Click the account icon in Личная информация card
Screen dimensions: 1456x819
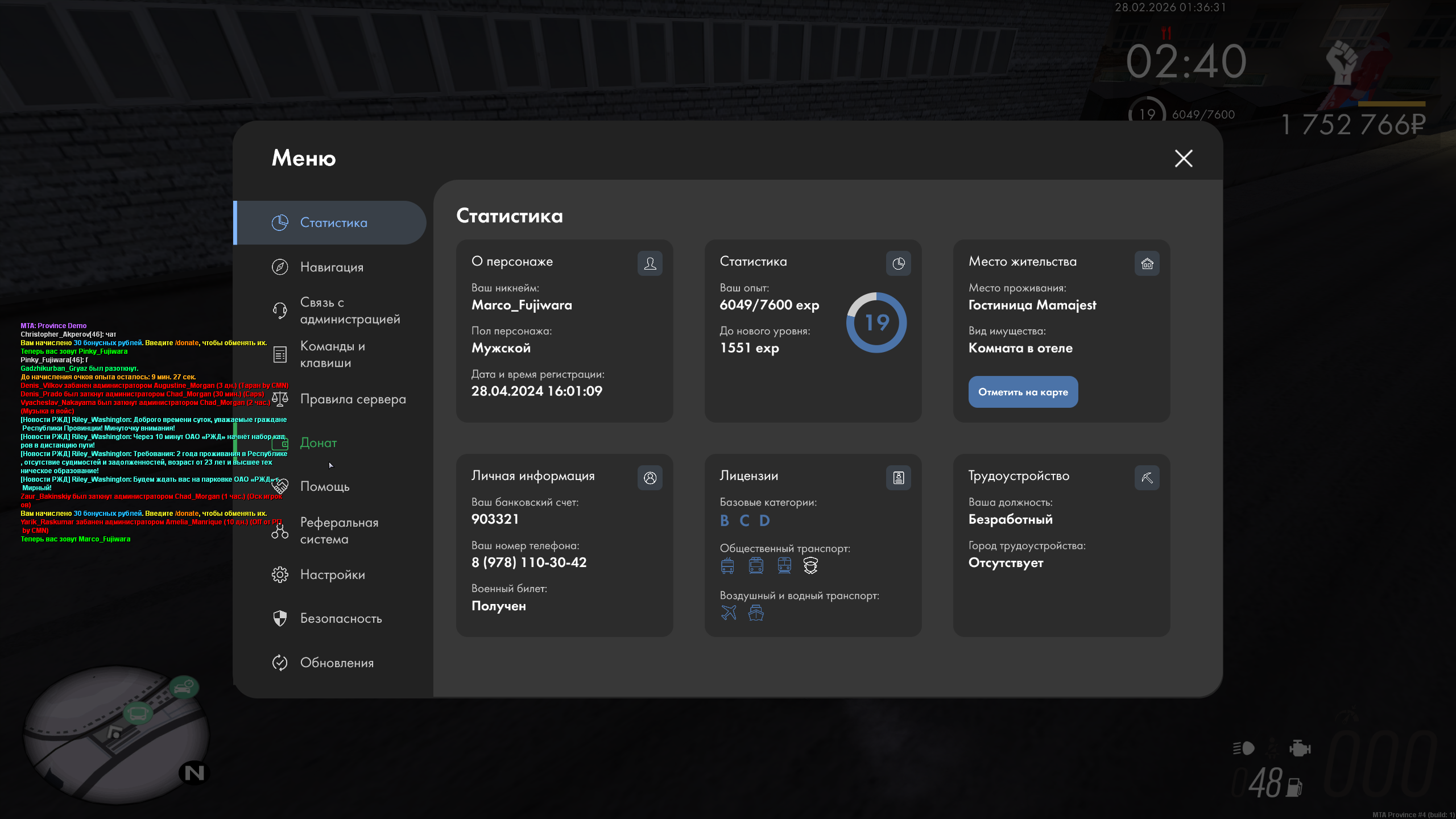[x=650, y=478]
